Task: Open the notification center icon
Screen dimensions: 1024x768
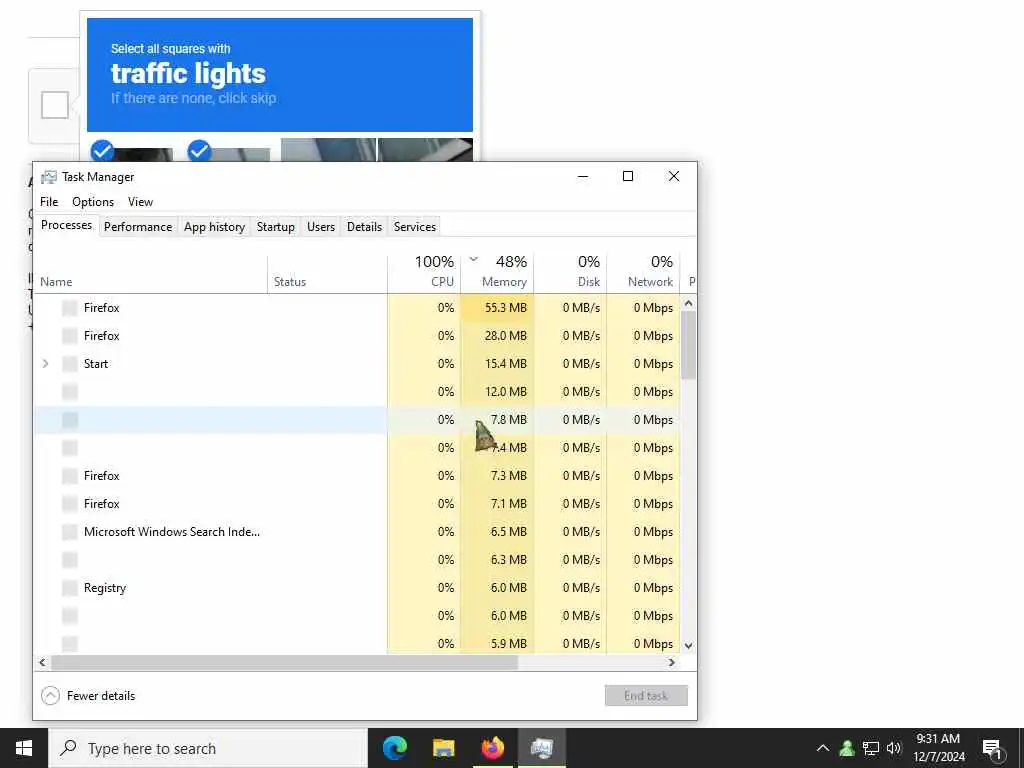Action: 992,748
